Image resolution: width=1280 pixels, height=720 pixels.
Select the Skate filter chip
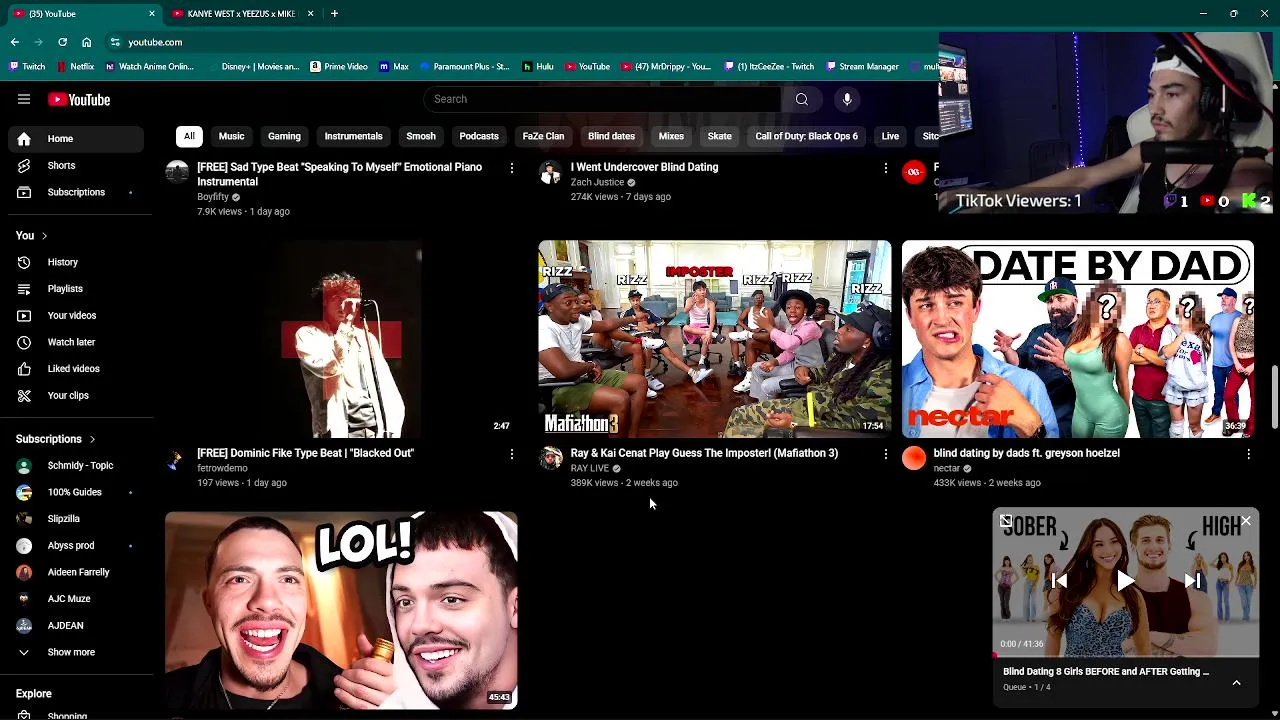pos(719,136)
